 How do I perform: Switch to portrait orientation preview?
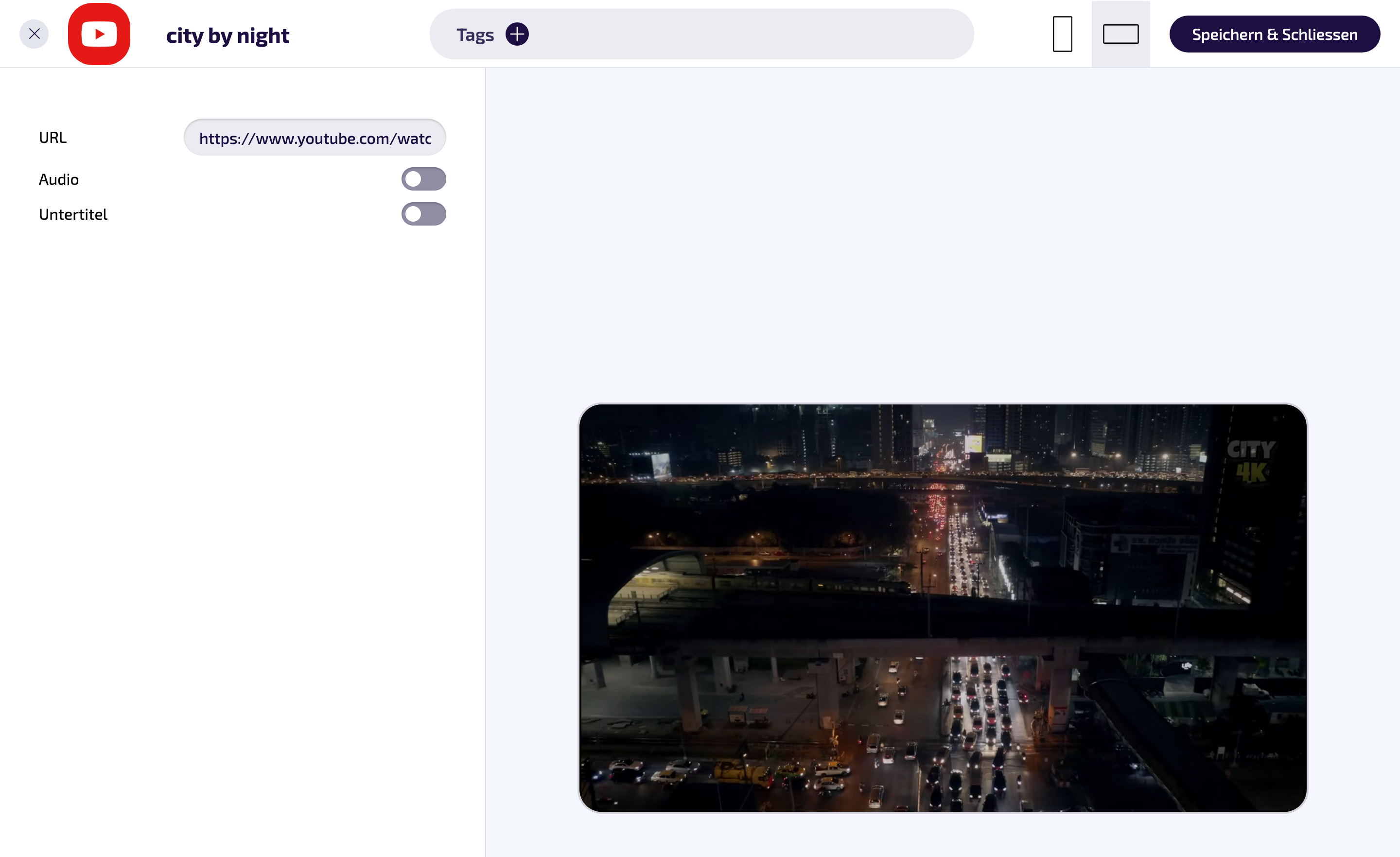point(1063,34)
